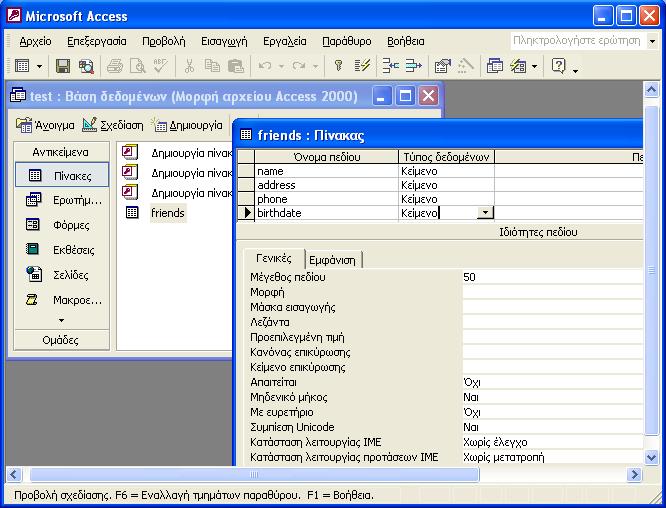Click the Cut scissors icon
The height and width of the screenshot is (508, 666).
[189, 66]
